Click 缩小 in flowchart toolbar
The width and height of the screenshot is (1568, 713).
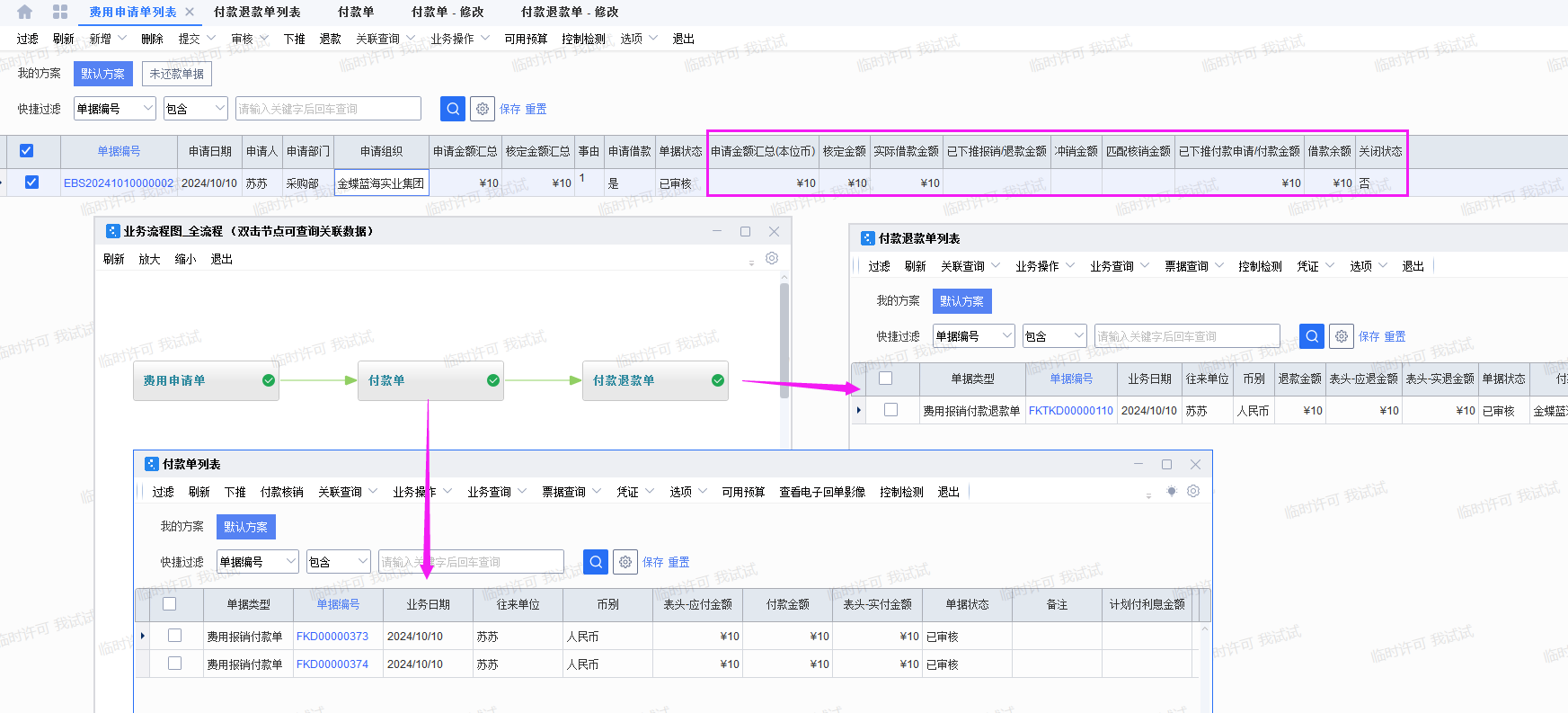point(185,259)
